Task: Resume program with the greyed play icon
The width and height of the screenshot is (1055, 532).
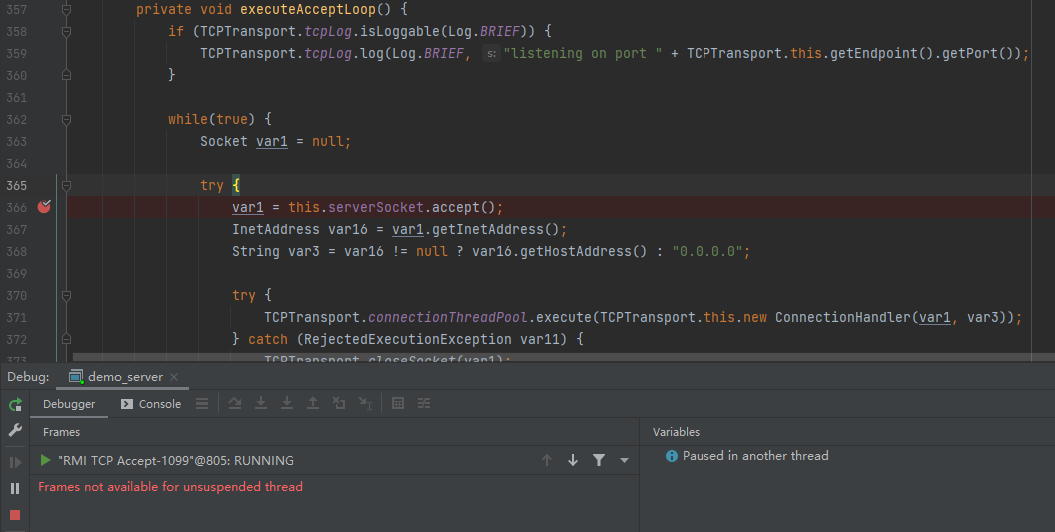Action: tap(15, 463)
